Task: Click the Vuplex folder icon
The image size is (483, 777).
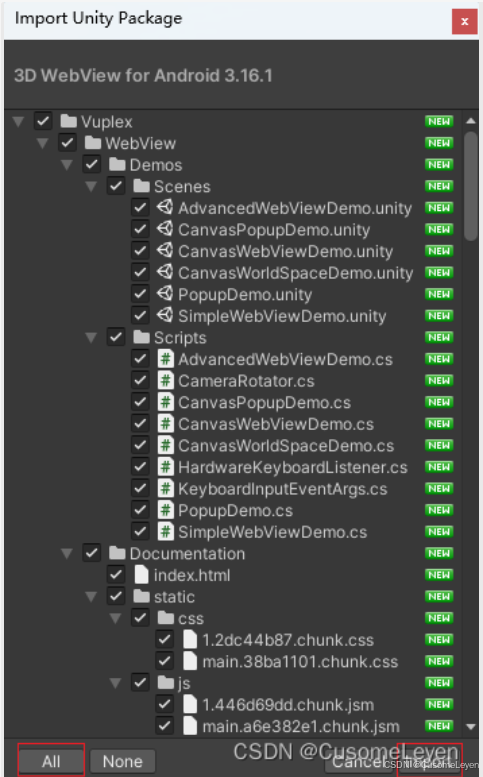Action: pos(68,121)
